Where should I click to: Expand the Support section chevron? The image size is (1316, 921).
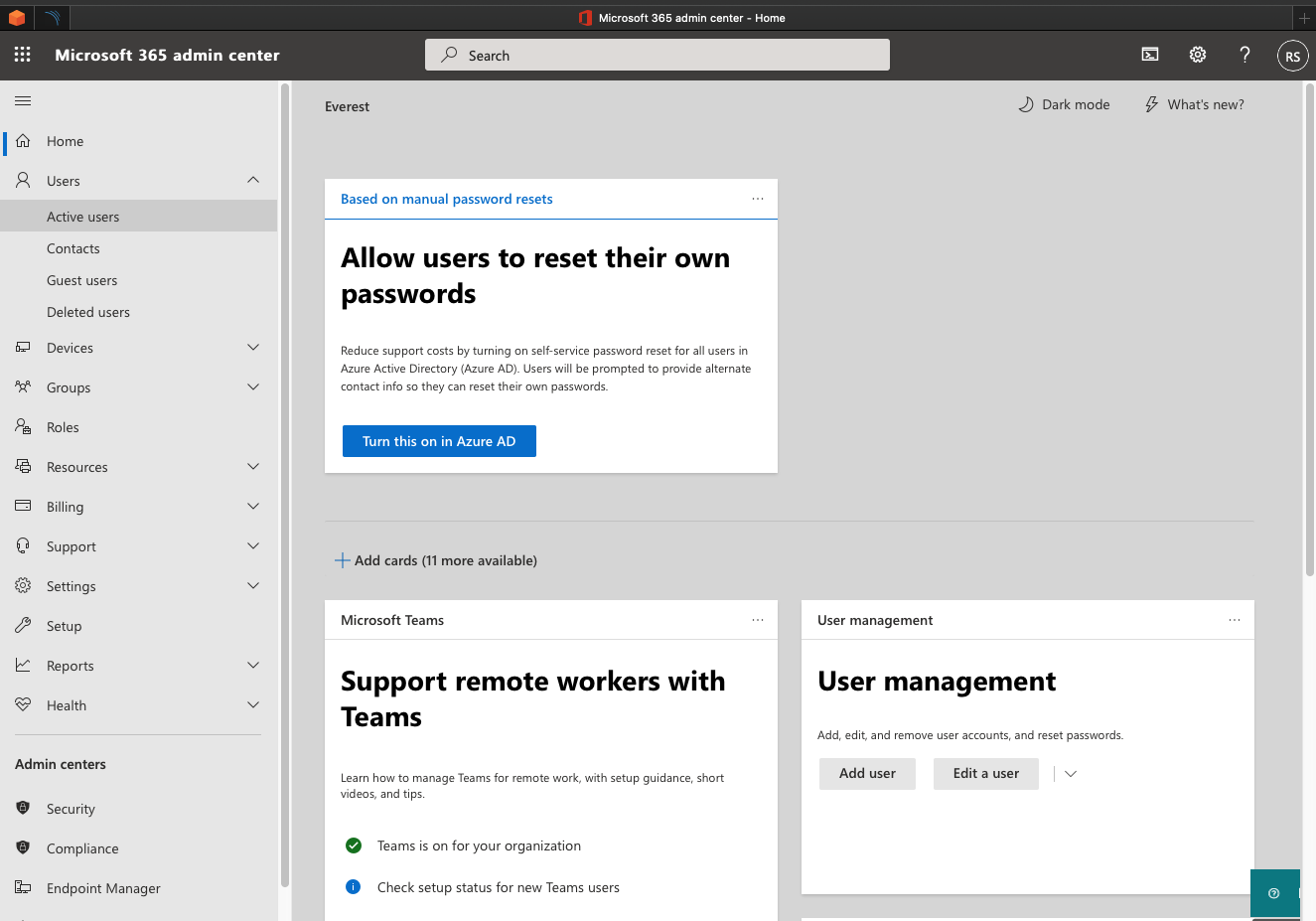(253, 545)
